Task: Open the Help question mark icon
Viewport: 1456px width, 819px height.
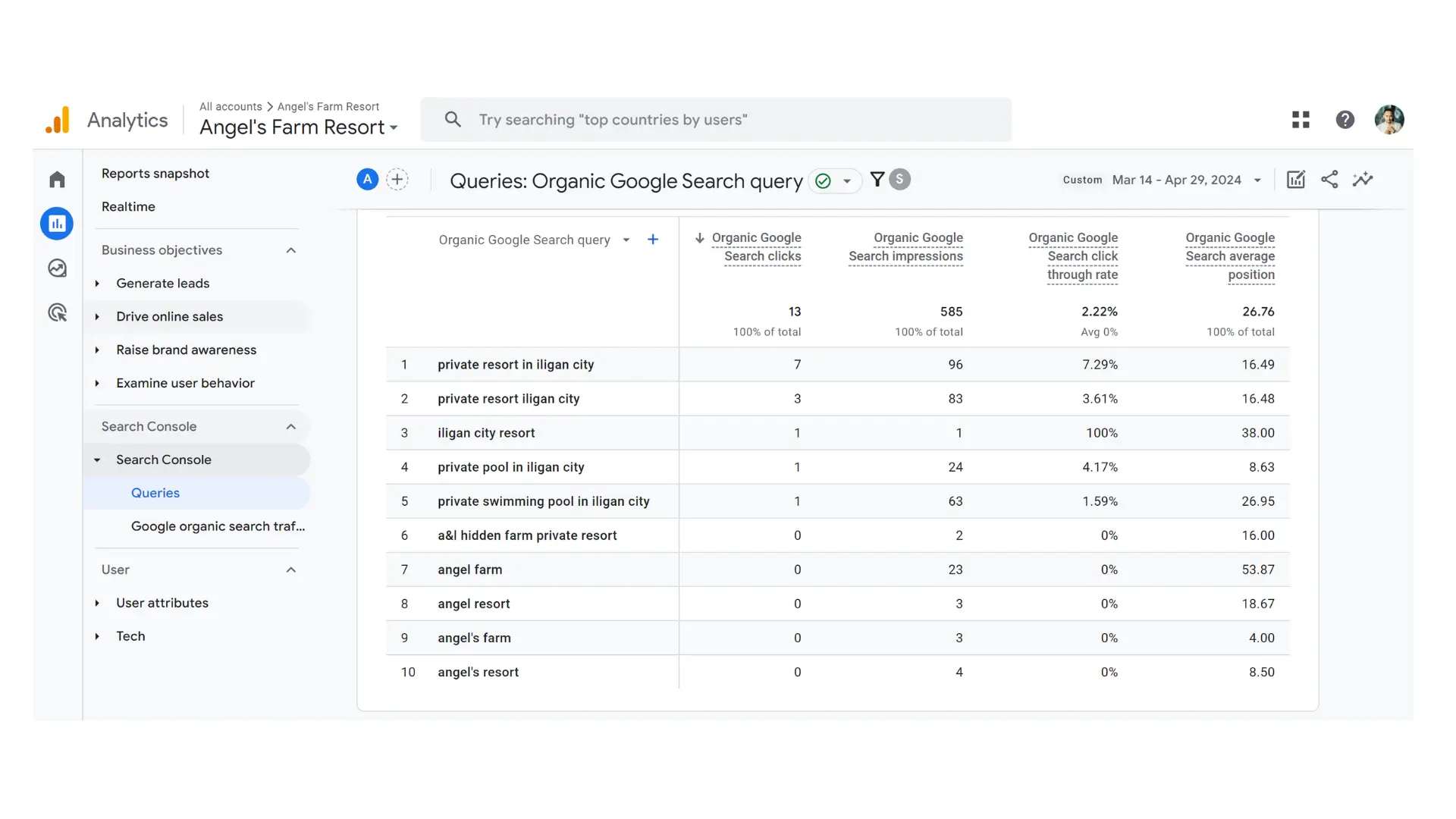Action: [1345, 120]
